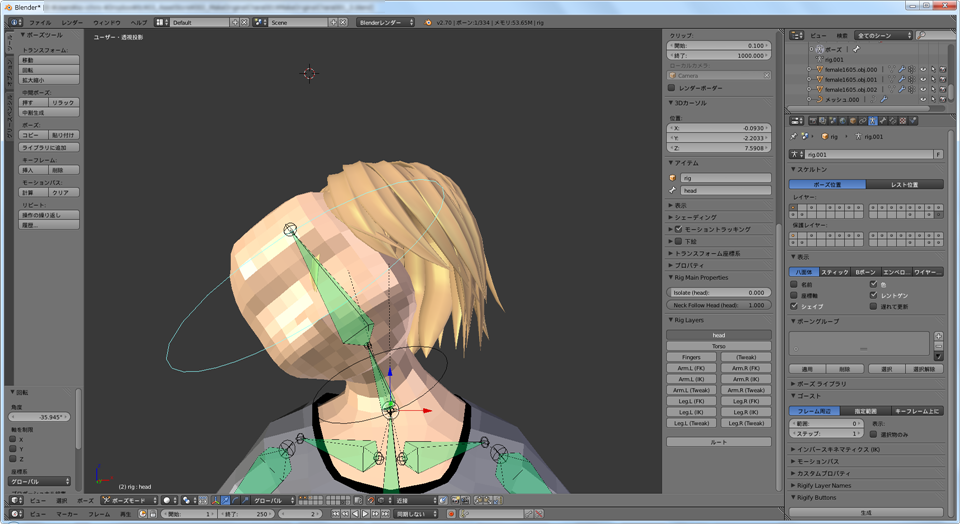960x524 pixels.
Task: Enable the 選択物のみ checkbox
Action: 874,434
